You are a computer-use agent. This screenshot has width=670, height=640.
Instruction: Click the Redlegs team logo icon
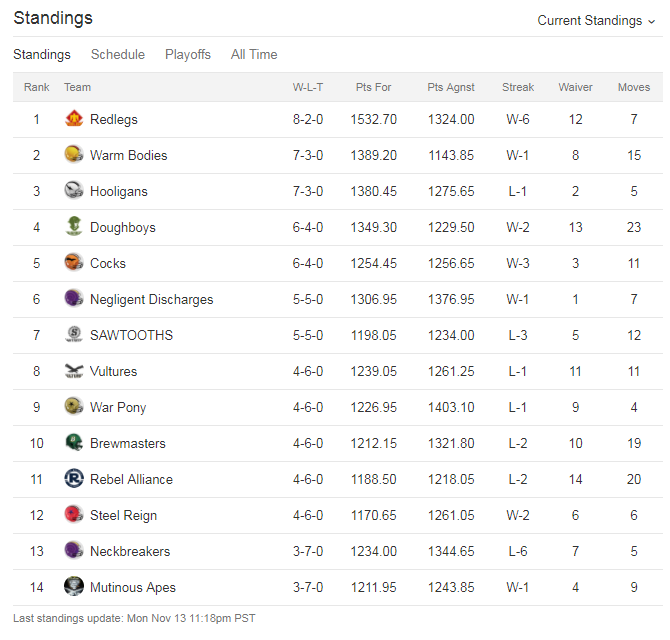click(74, 119)
